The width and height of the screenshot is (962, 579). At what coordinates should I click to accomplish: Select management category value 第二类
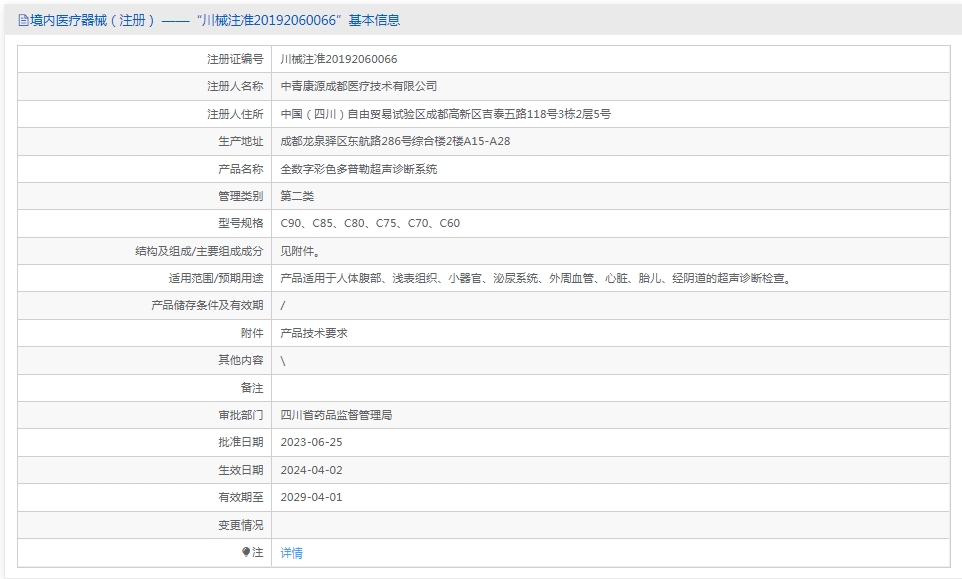click(x=297, y=196)
